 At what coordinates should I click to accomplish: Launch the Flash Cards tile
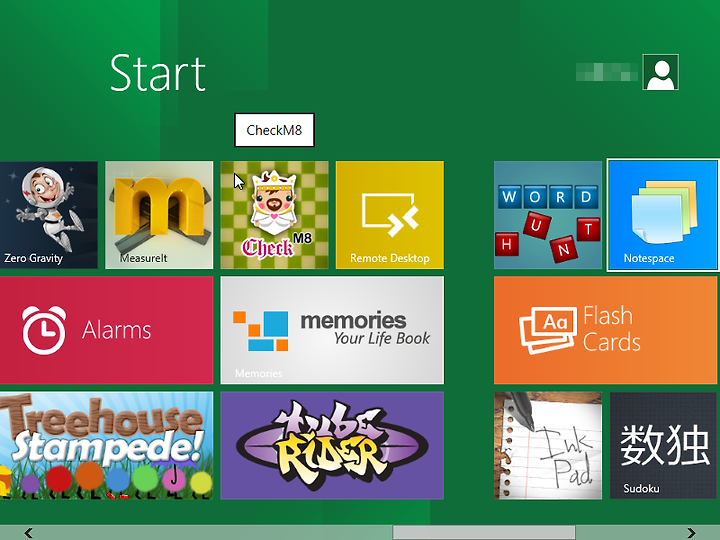coord(606,330)
